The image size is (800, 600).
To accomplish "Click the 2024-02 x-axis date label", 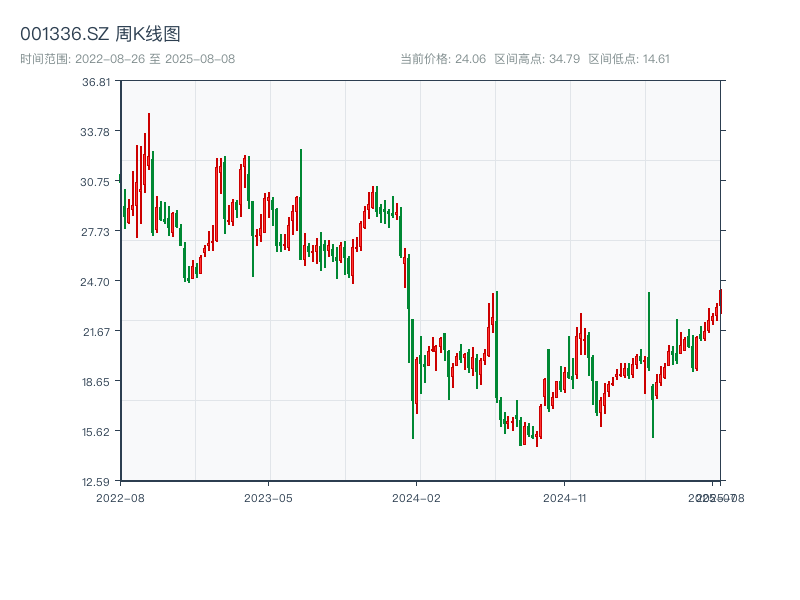I will tap(417, 497).
